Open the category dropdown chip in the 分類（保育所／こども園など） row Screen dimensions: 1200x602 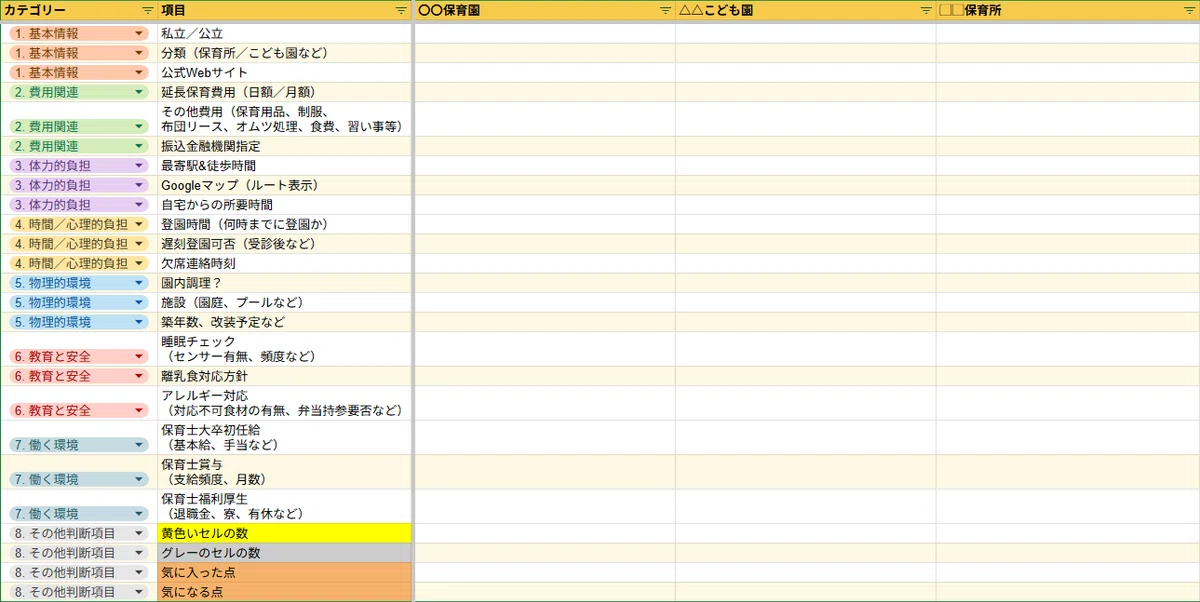[79, 53]
